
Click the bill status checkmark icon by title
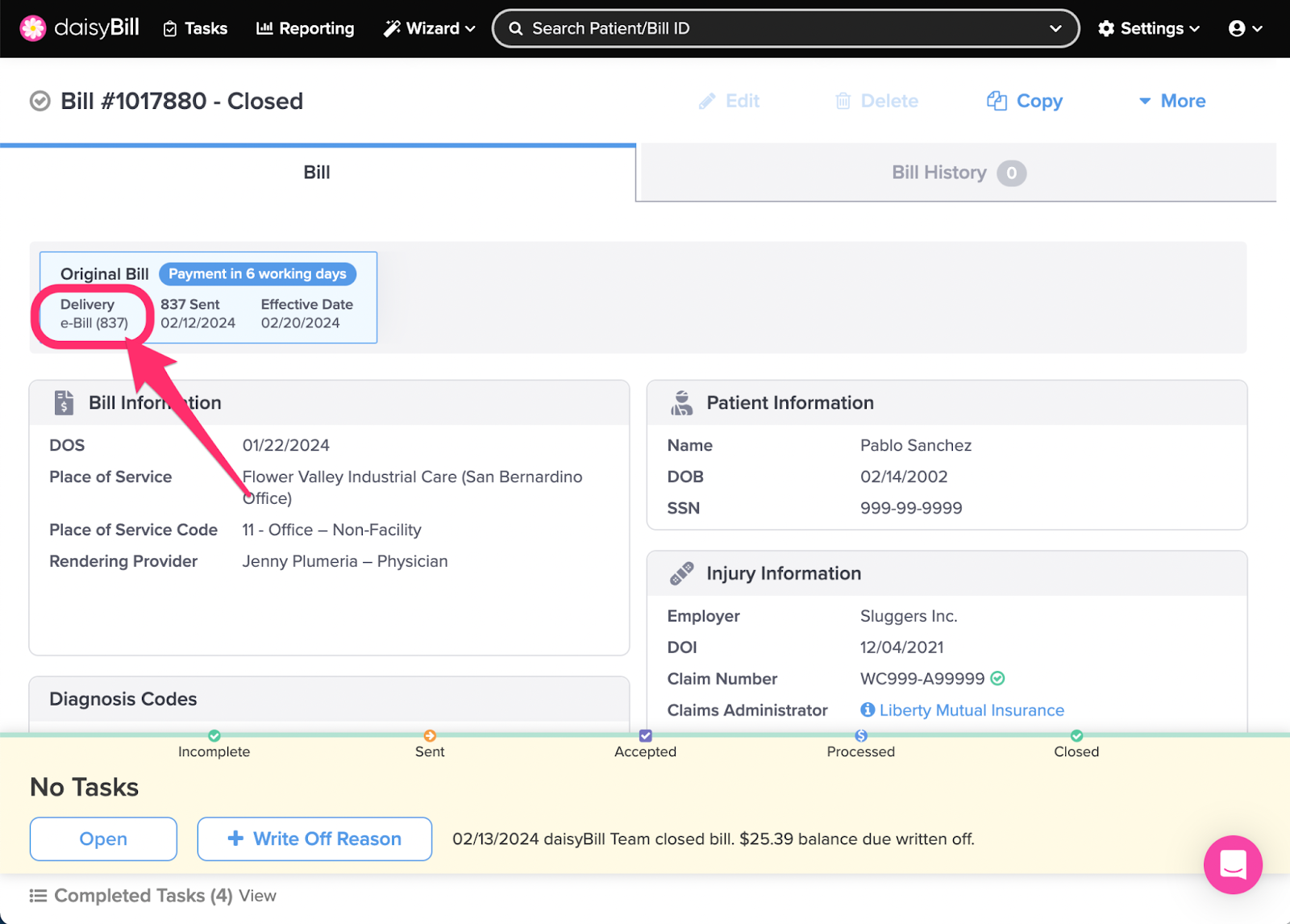tap(40, 102)
